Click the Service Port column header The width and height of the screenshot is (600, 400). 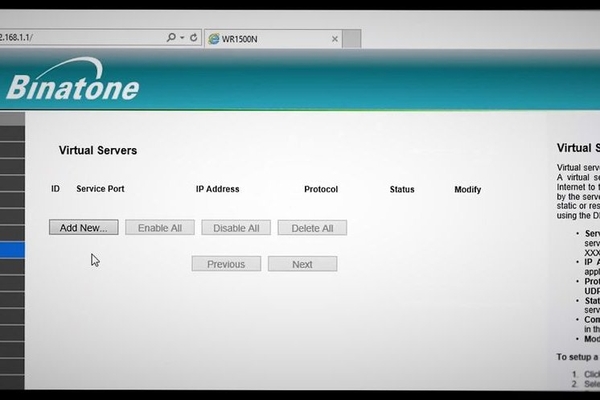pyautogui.click(x=100, y=189)
